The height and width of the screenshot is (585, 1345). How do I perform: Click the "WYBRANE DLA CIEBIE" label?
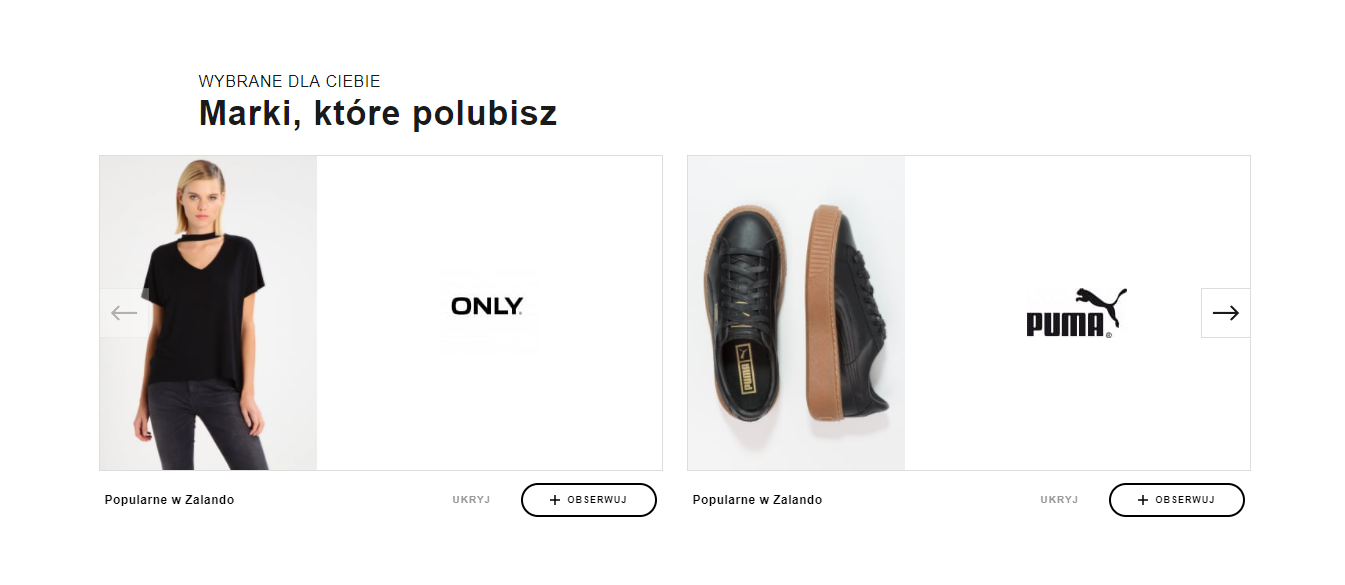click(289, 81)
